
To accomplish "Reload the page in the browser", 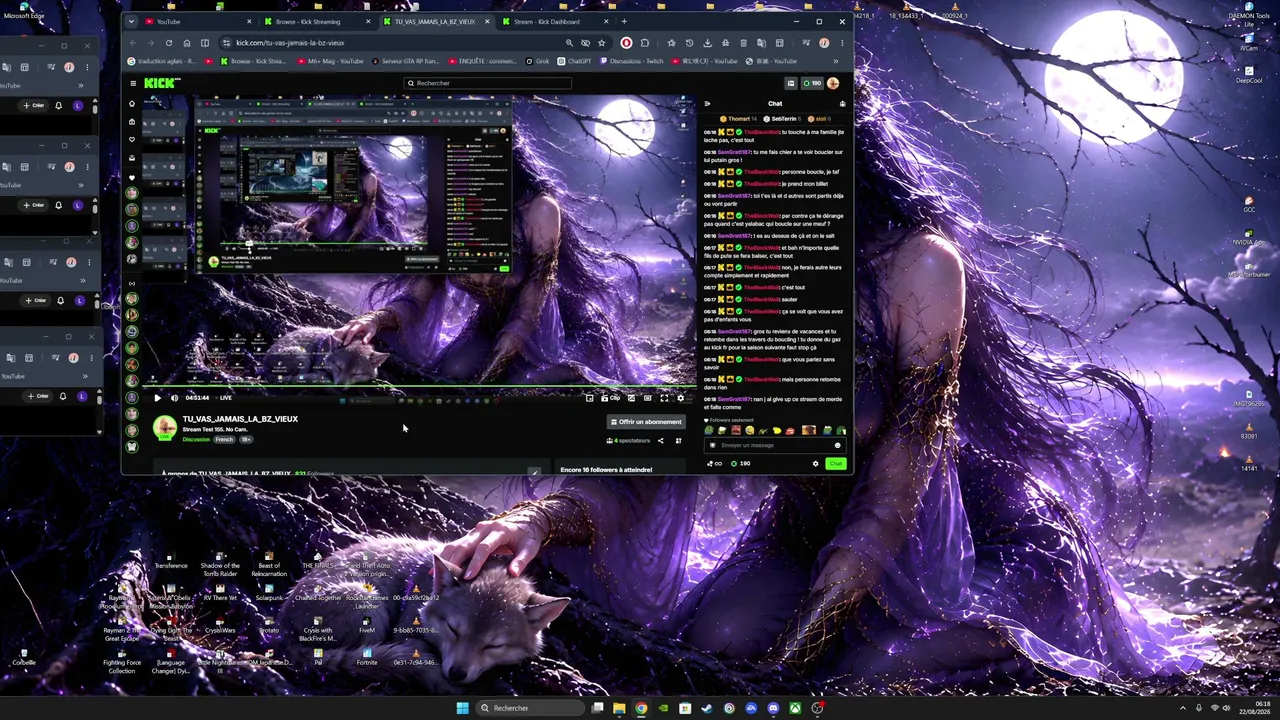I will click(169, 43).
